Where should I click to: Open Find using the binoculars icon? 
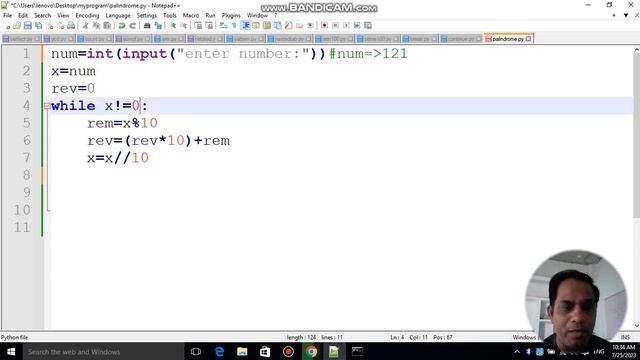[147, 25]
